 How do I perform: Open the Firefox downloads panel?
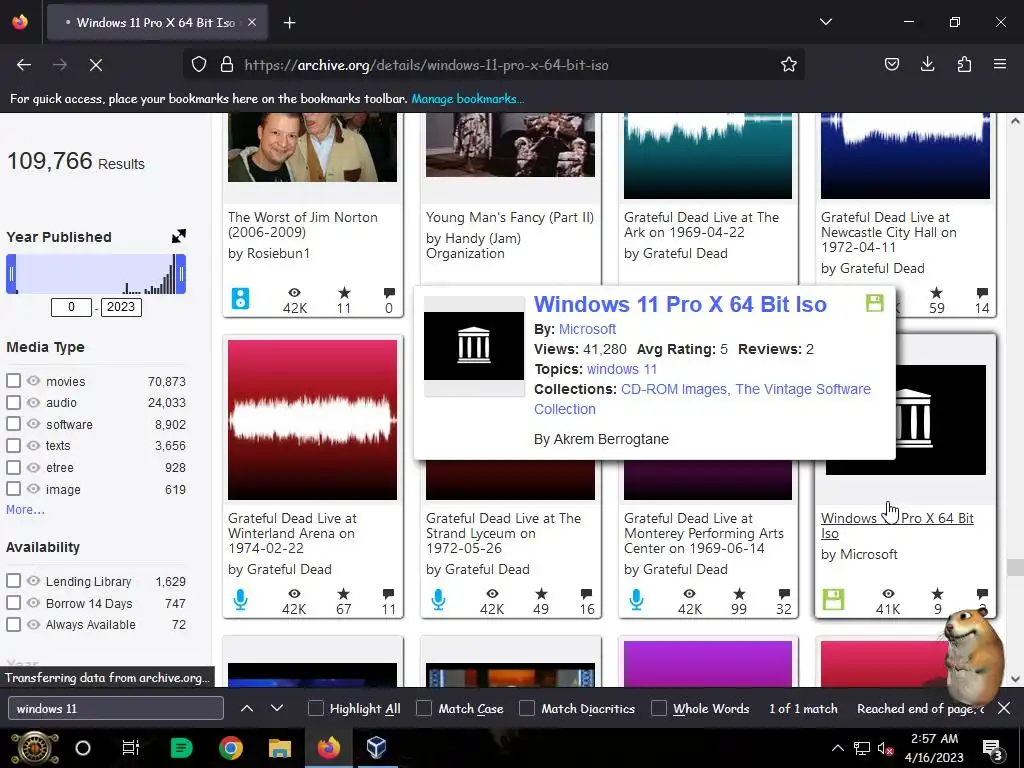(x=927, y=65)
